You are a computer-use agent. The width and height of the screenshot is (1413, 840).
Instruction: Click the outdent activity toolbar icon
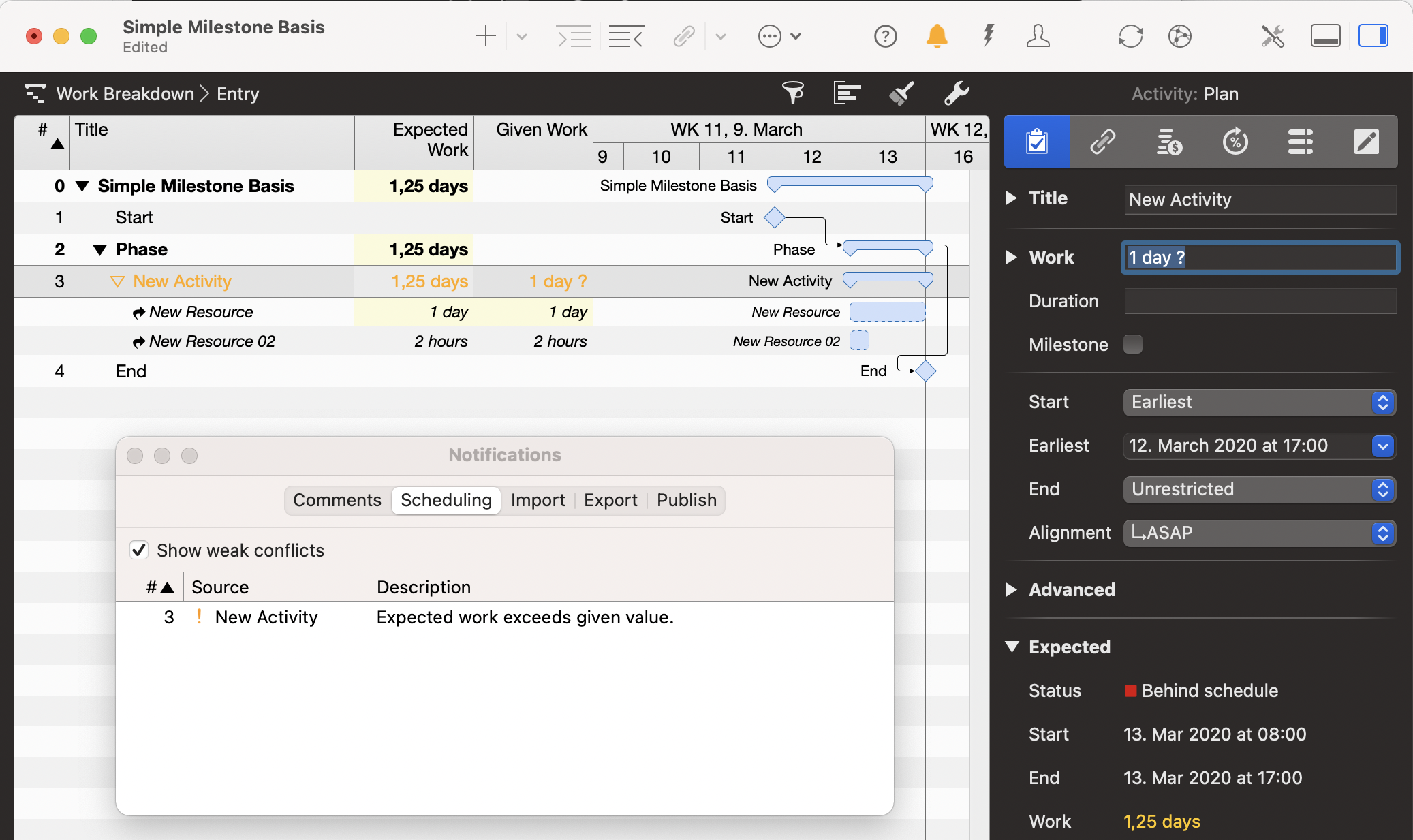pos(625,36)
